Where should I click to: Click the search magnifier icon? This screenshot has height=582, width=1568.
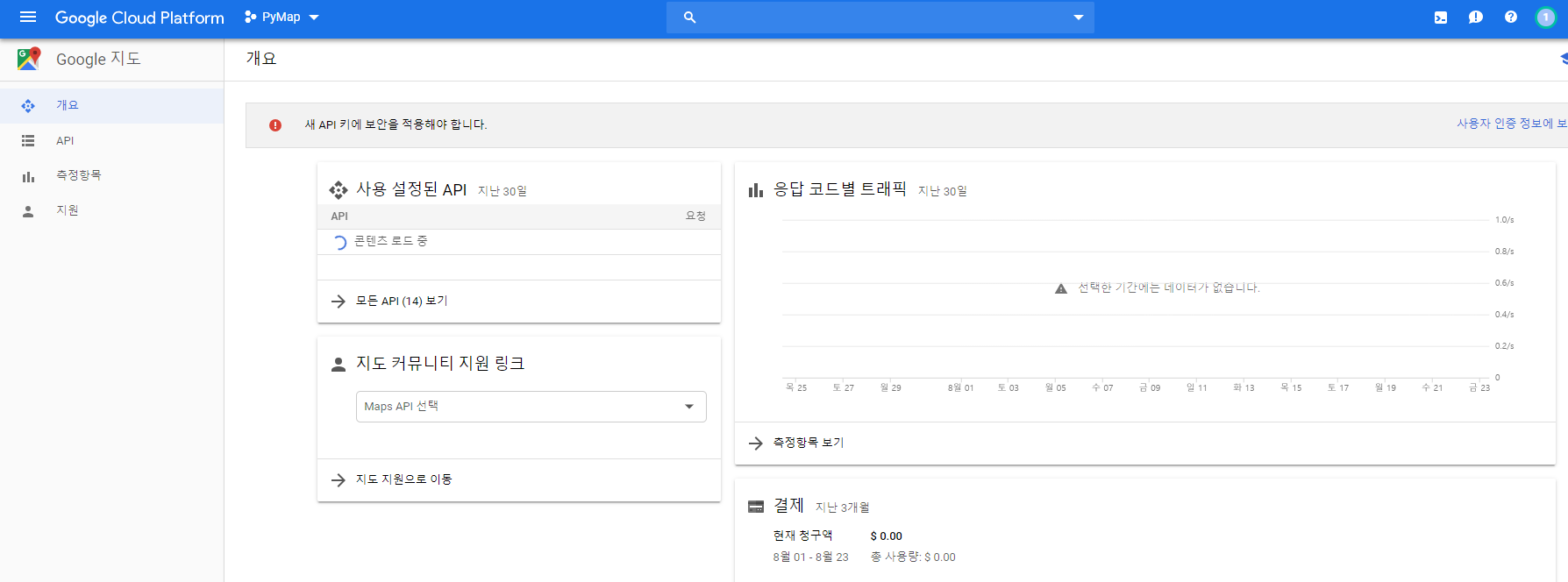690,18
